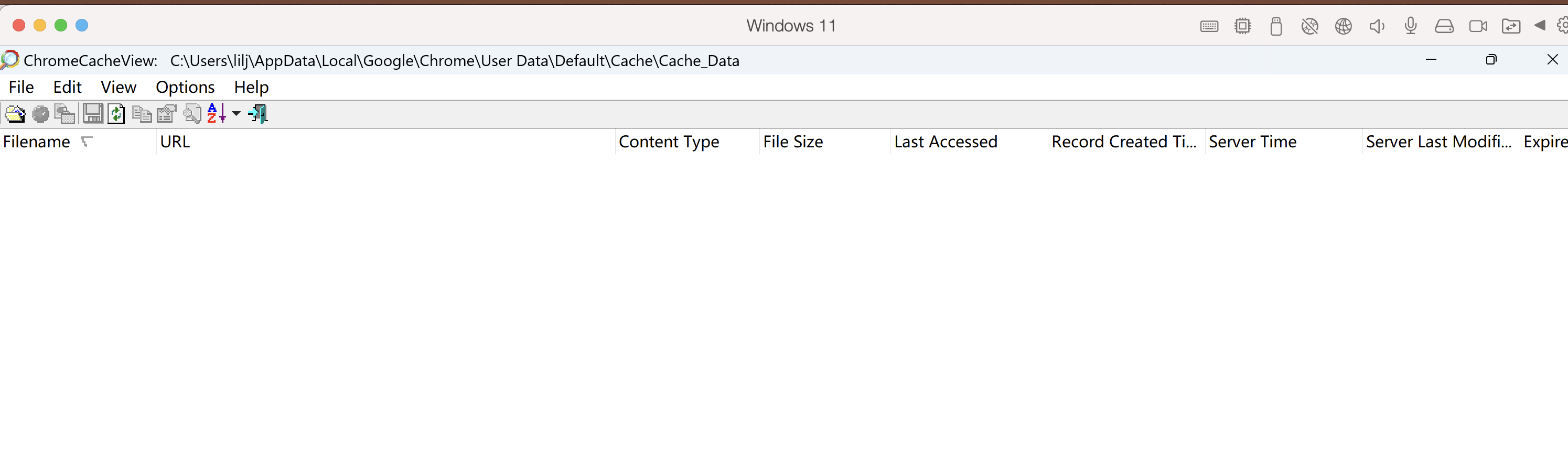The width and height of the screenshot is (1568, 473).
Task: Open the File menu
Action: (22, 87)
